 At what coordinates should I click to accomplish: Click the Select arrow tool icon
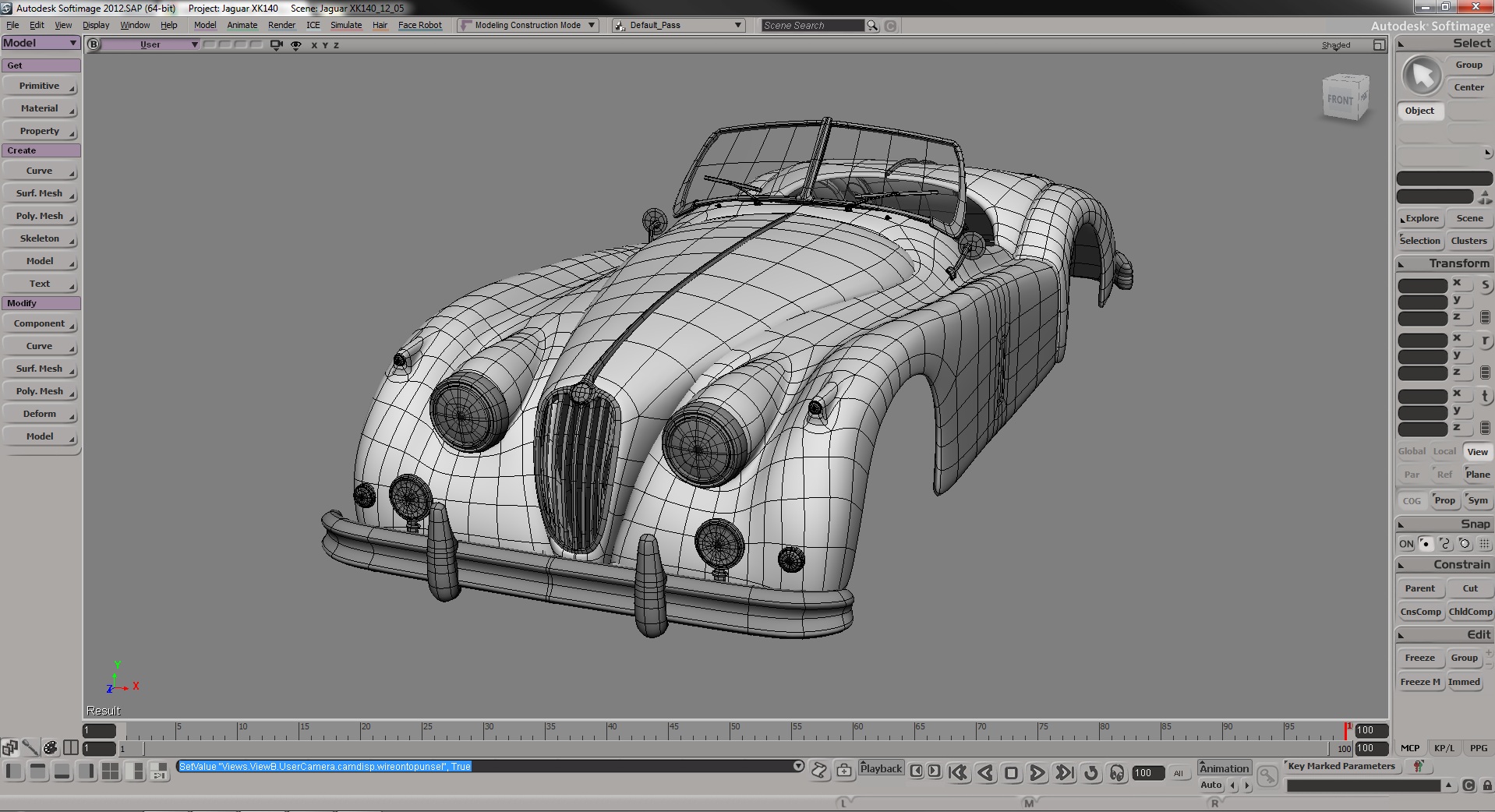pos(1422,76)
